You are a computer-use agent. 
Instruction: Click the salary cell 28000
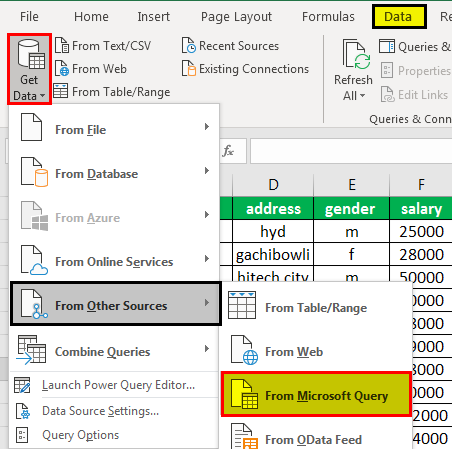pos(421,254)
